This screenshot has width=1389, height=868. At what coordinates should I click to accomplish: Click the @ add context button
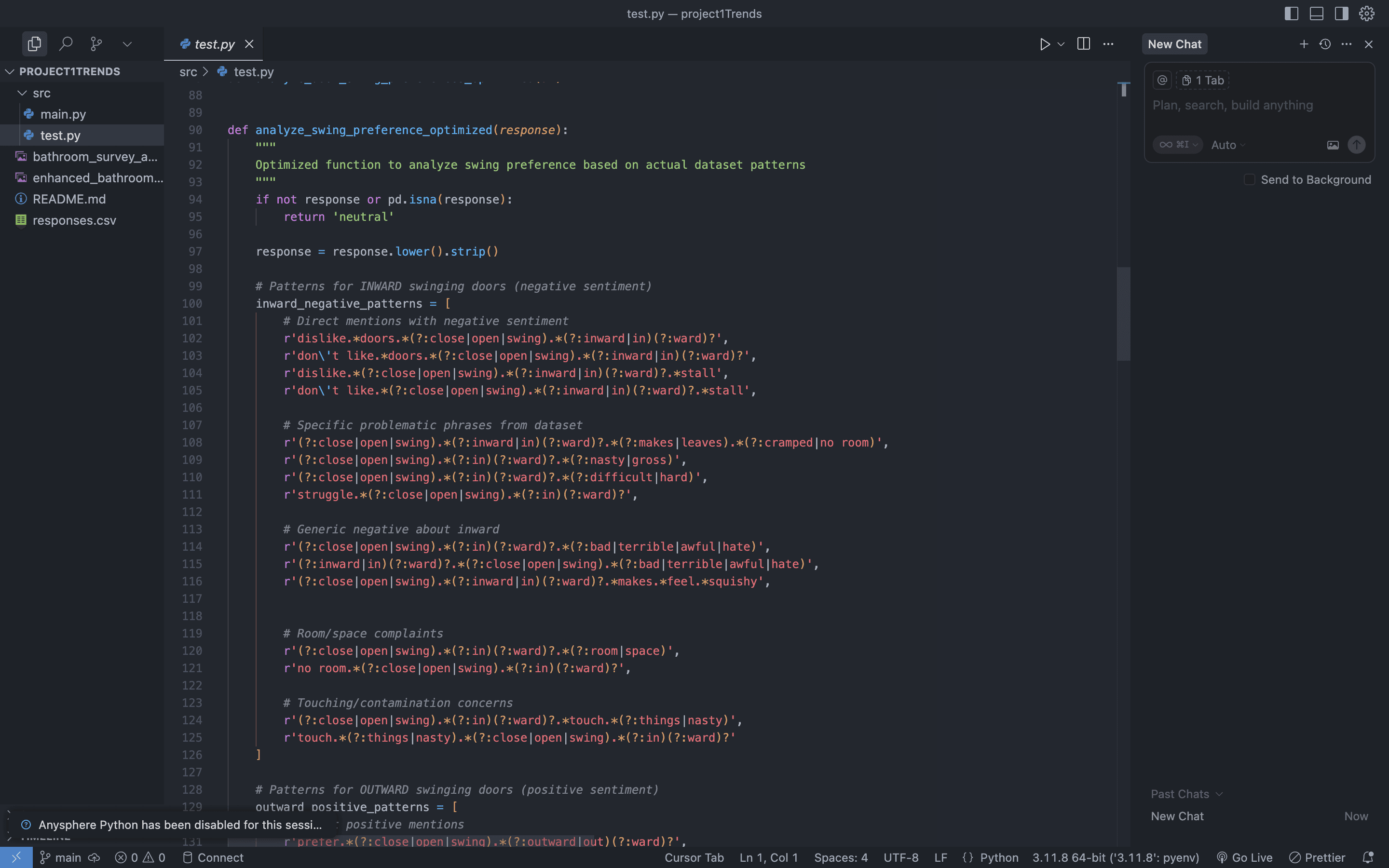1162,81
